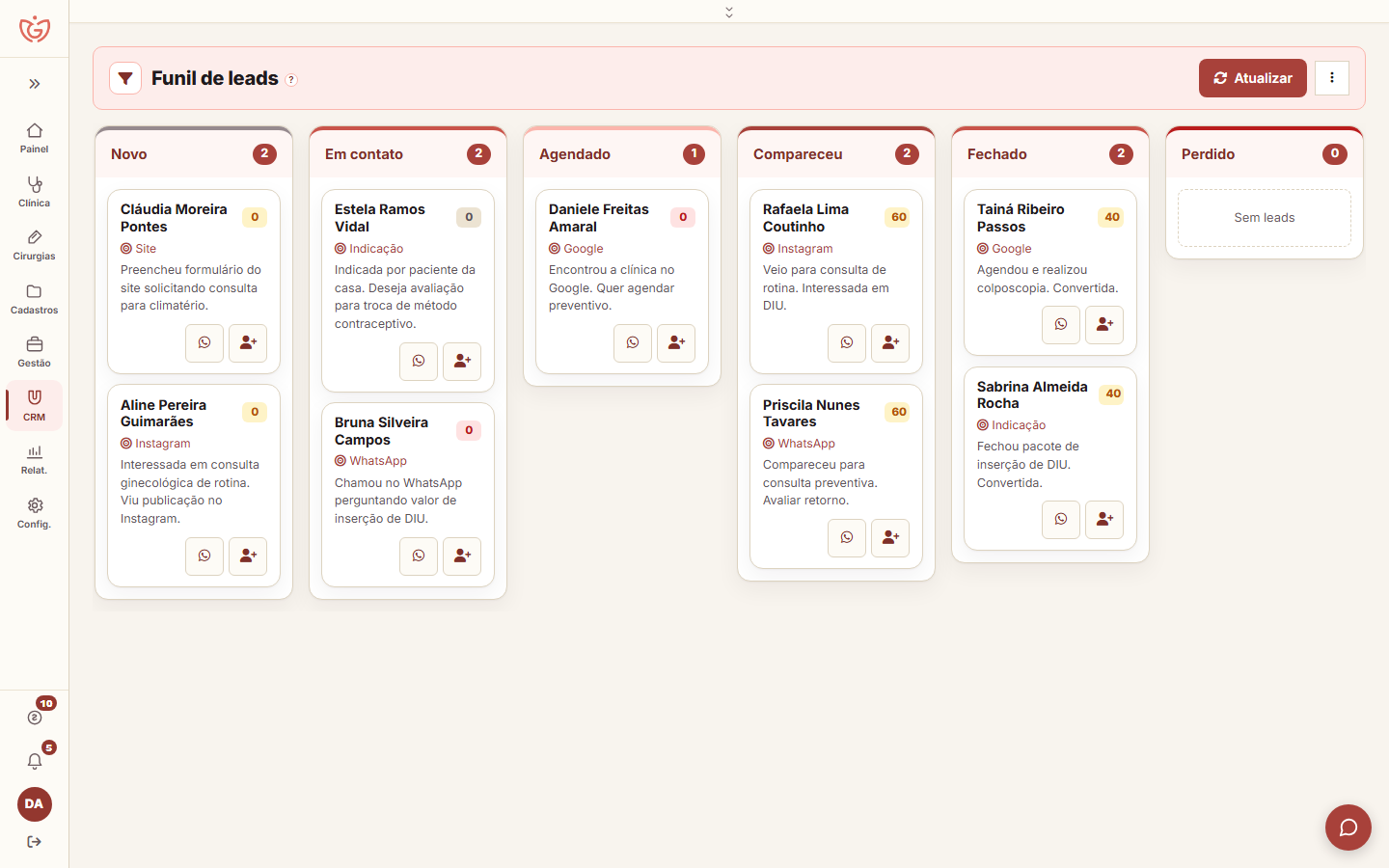Open the credits icon with 10 badge

tap(35, 718)
